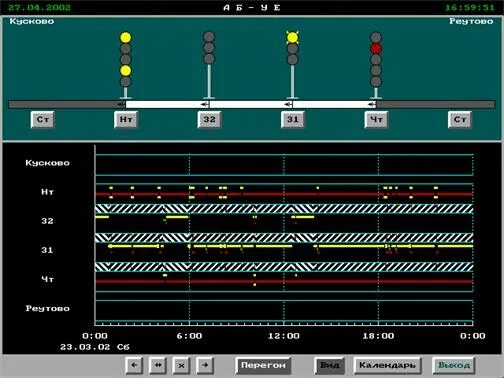
Task: Click the red line in the Нт chart row
Action: click(284, 194)
